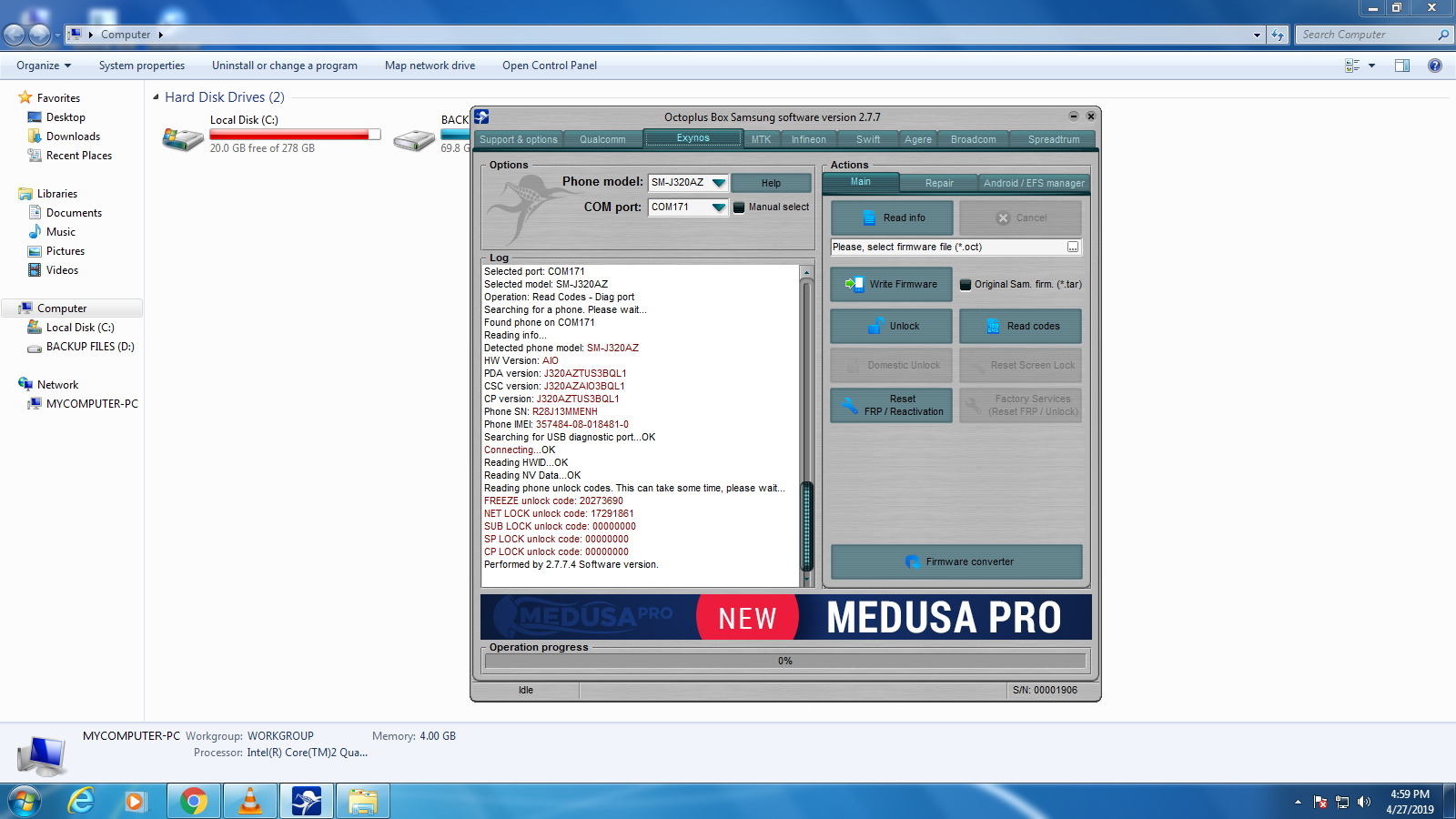Open Explorer help question mark icon
The width and height of the screenshot is (1456, 819).
1435,66
